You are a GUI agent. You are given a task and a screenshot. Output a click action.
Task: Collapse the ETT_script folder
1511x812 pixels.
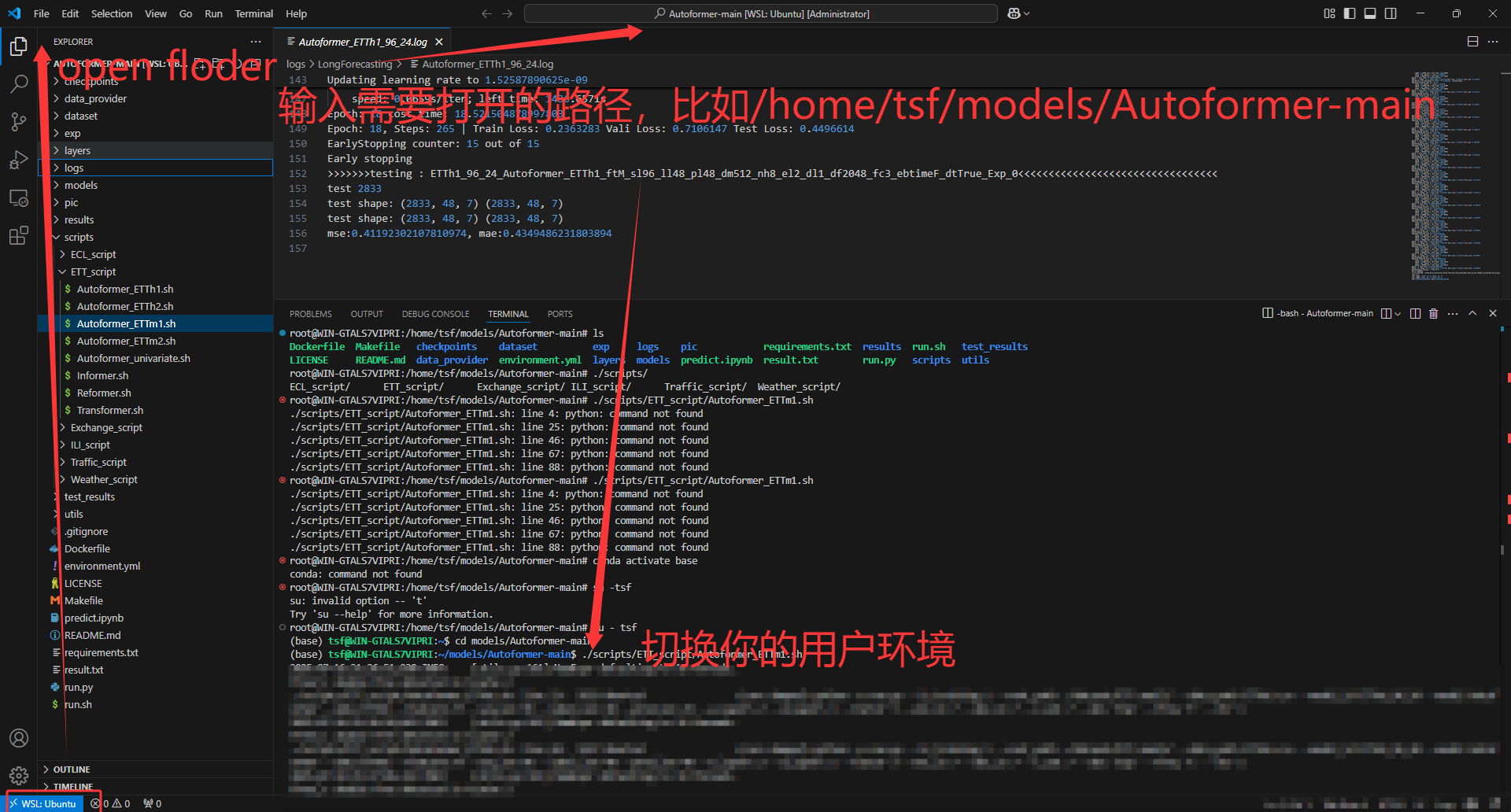155,271
